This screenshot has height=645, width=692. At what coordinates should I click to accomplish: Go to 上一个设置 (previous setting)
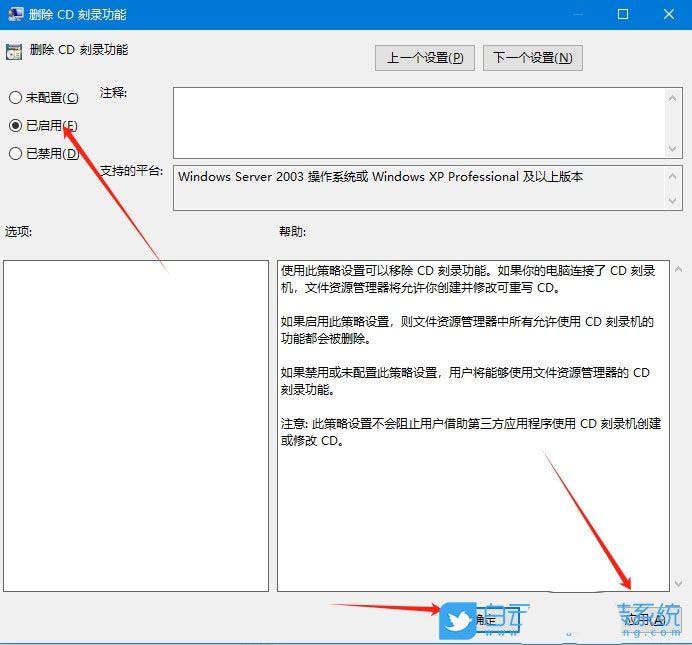tap(425, 58)
